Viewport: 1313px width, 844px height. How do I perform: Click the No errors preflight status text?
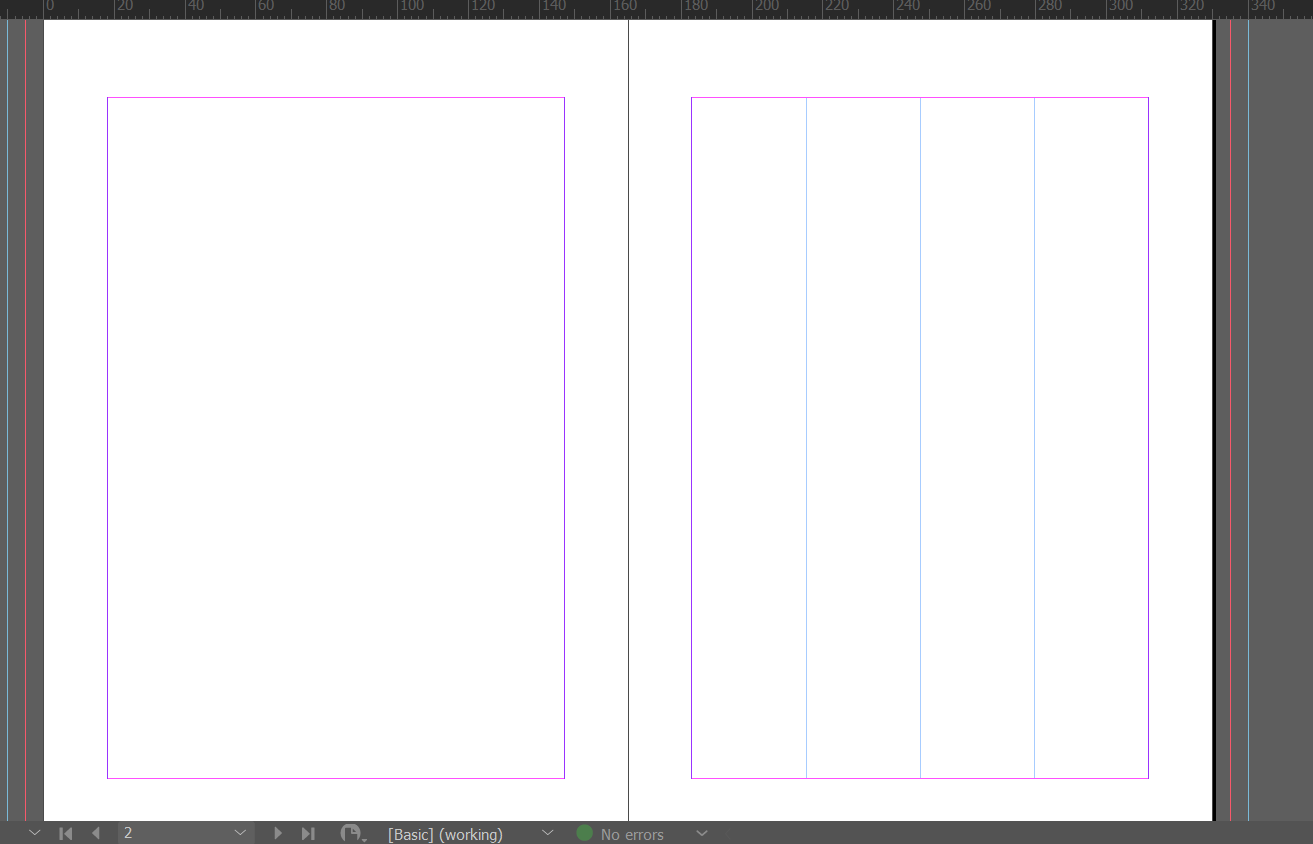pyautogui.click(x=632, y=834)
